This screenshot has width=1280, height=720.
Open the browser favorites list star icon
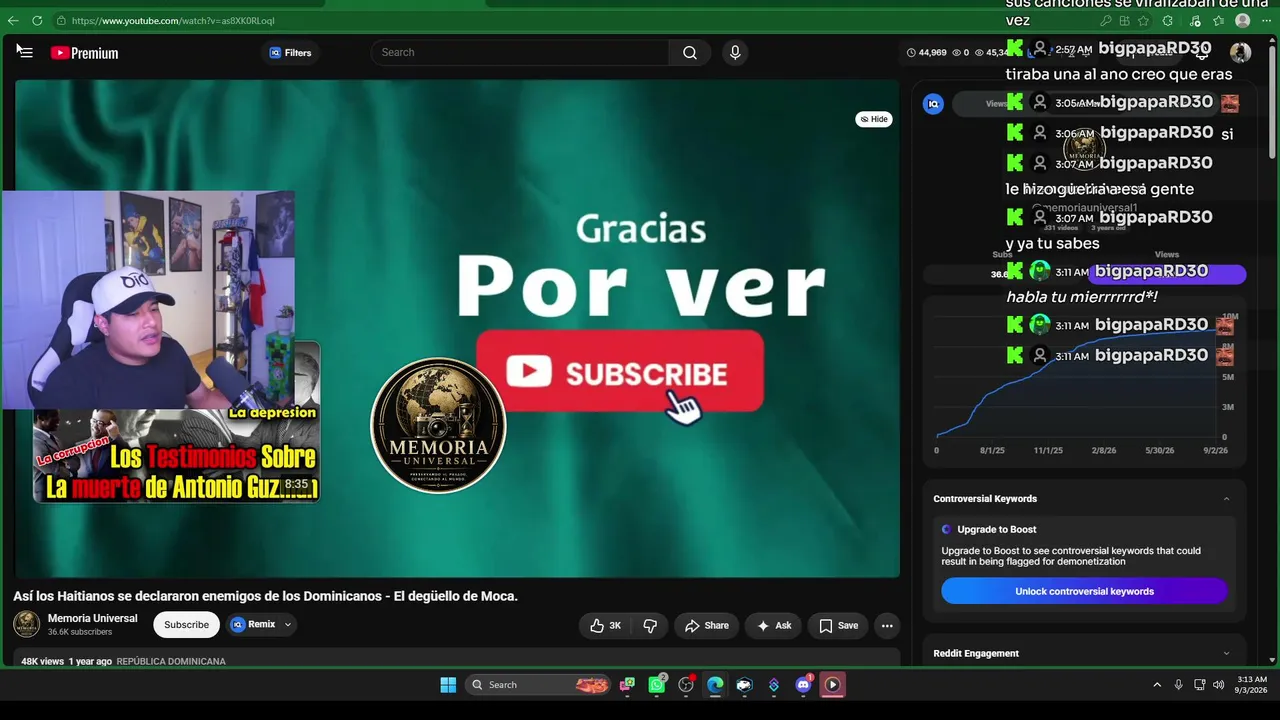[1218, 21]
